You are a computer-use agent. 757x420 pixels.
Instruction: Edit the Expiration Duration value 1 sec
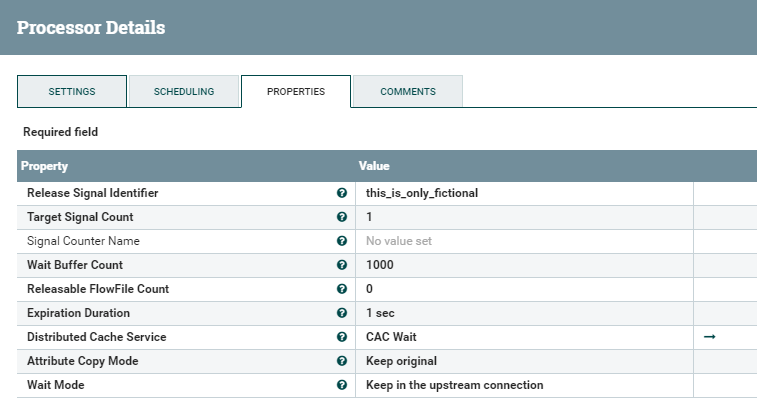[524, 313]
